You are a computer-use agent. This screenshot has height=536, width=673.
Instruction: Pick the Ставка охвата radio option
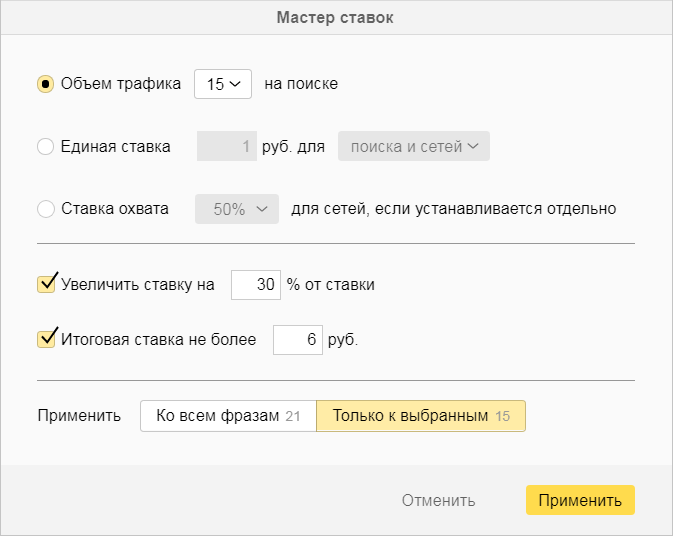(45, 210)
